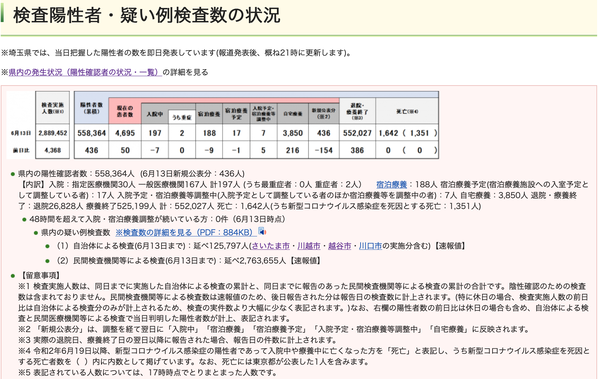Click the note beginning ※4 令和2年6月19日以降

[x=303, y=356]
